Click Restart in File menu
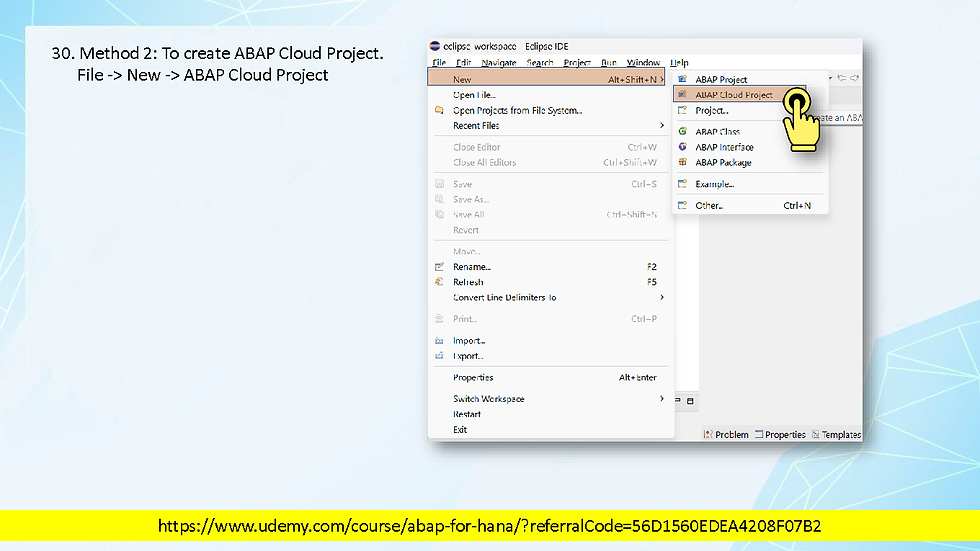Viewport: 980px width, 551px height. [467, 414]
